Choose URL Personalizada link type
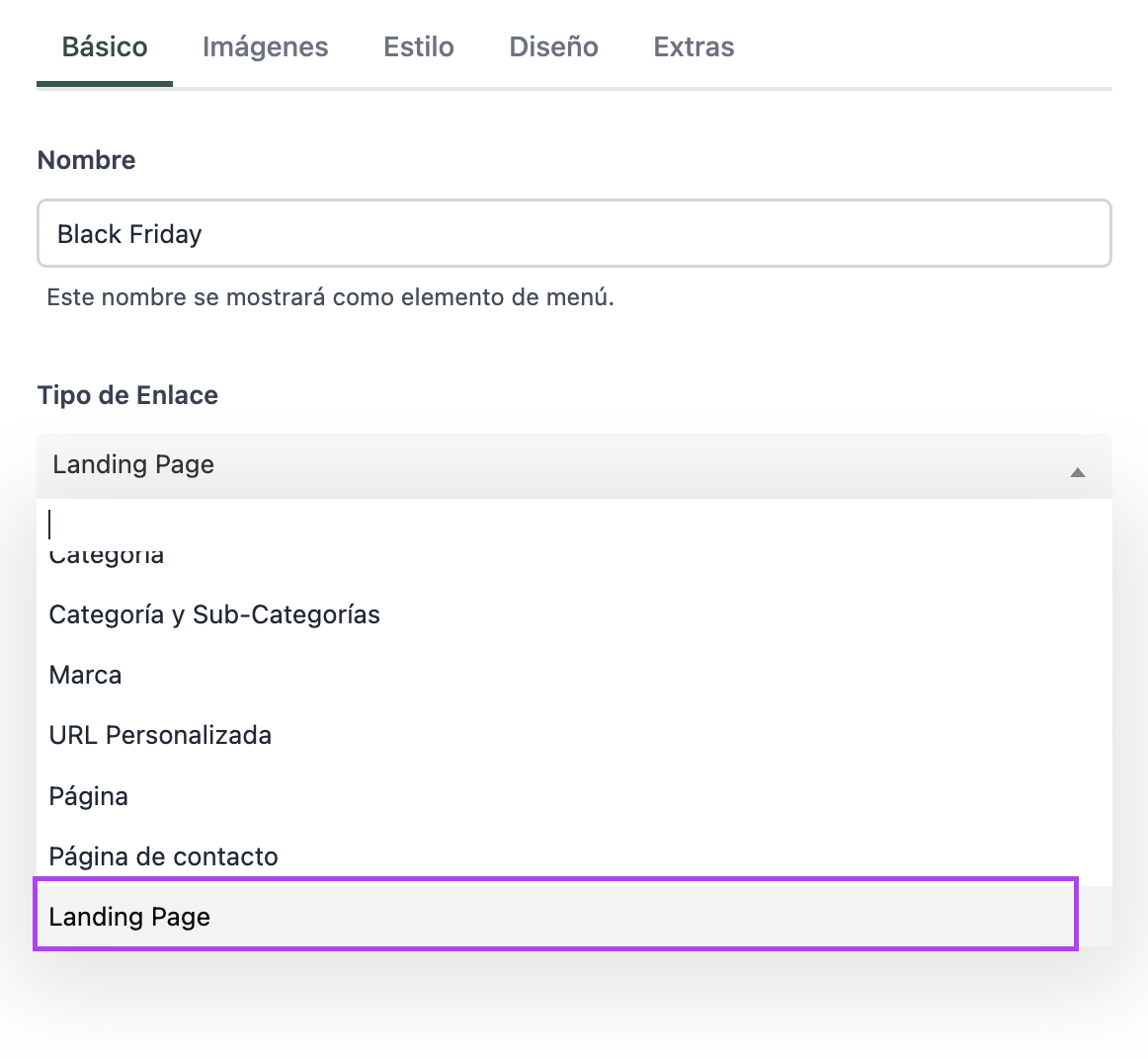This screenshot has width=1148, height=1059. 160,736
